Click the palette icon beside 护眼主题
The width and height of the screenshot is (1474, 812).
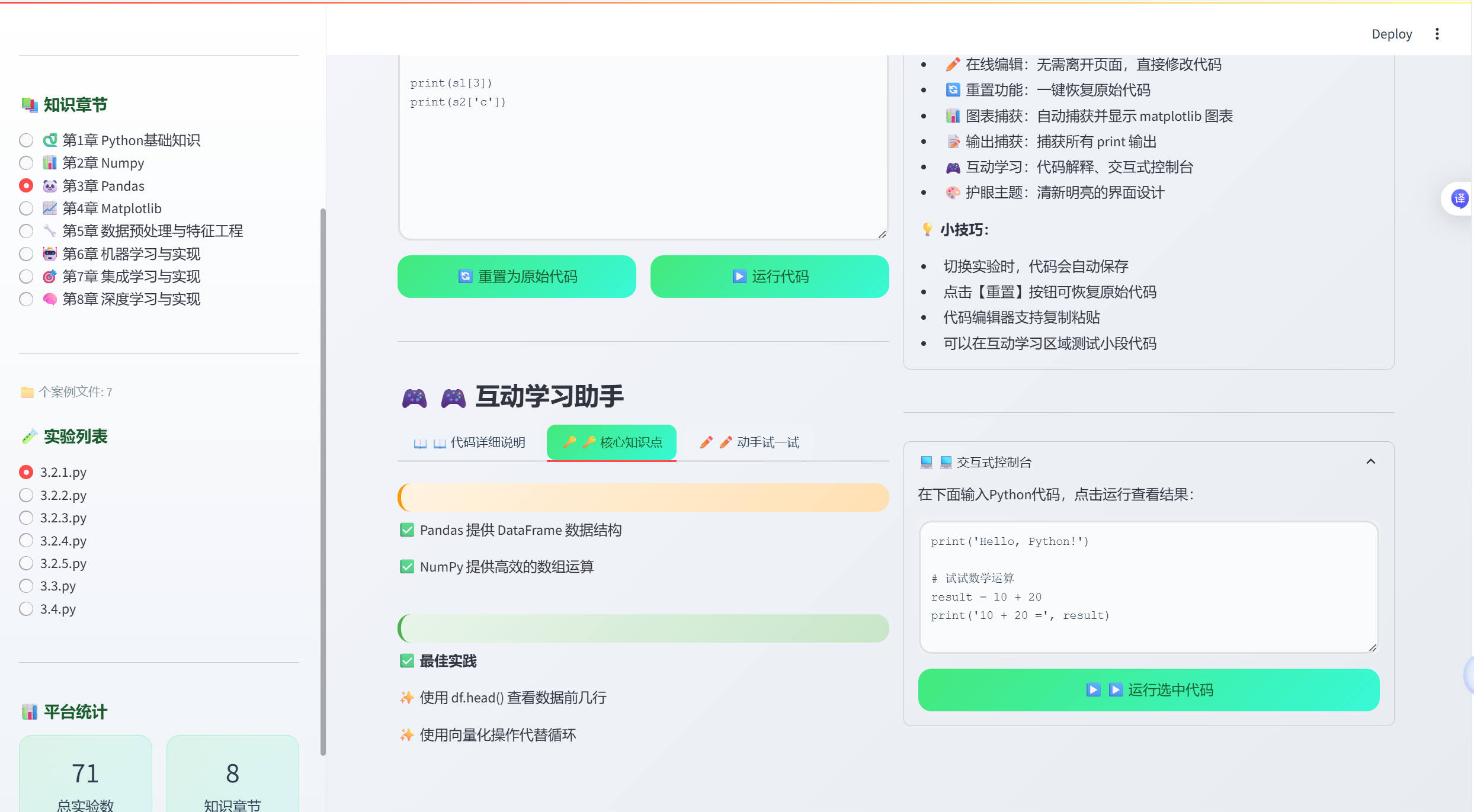pos(953,192)
